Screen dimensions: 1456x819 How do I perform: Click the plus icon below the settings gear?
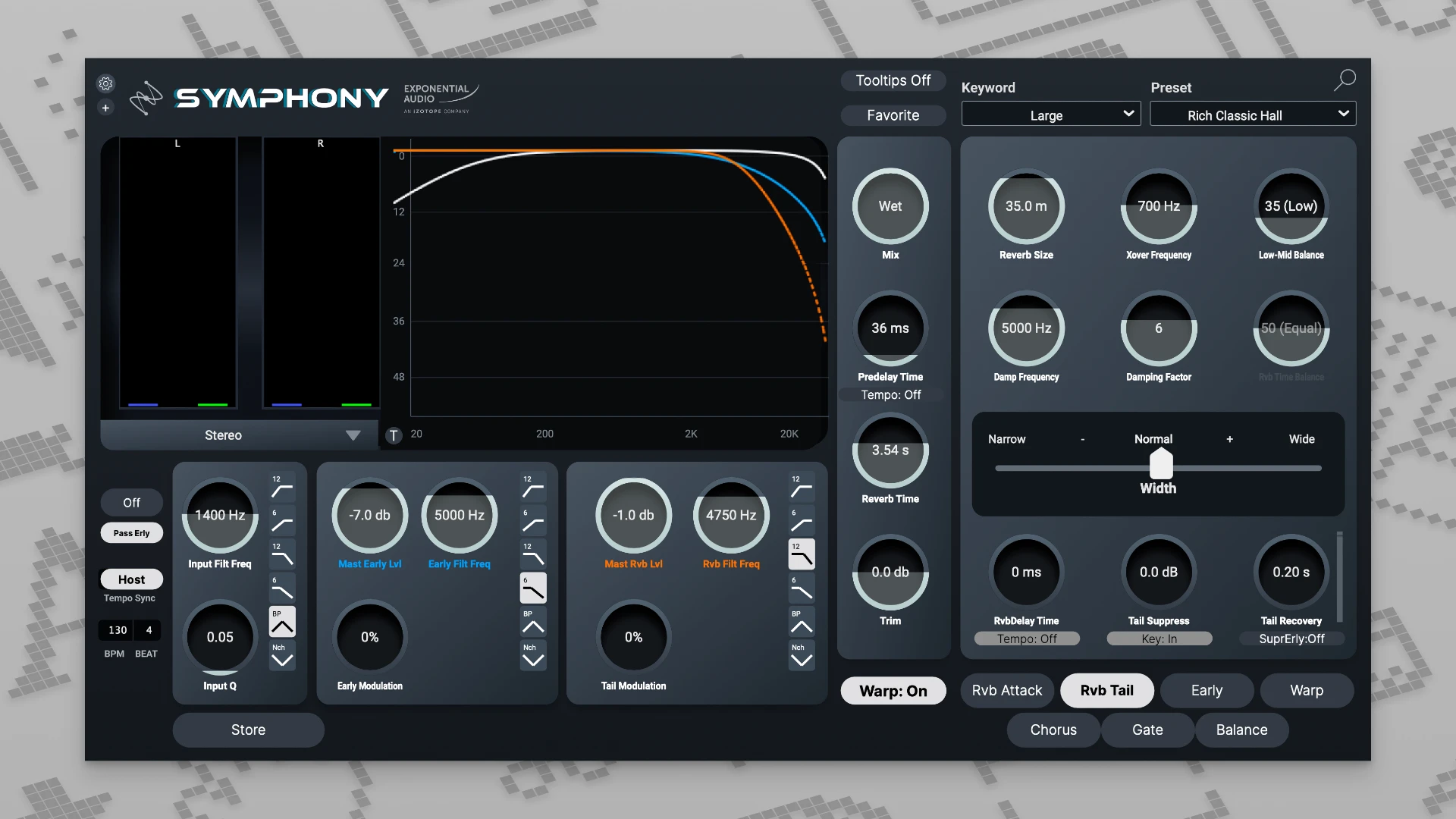pyautogui.click(x=105, y=108)
